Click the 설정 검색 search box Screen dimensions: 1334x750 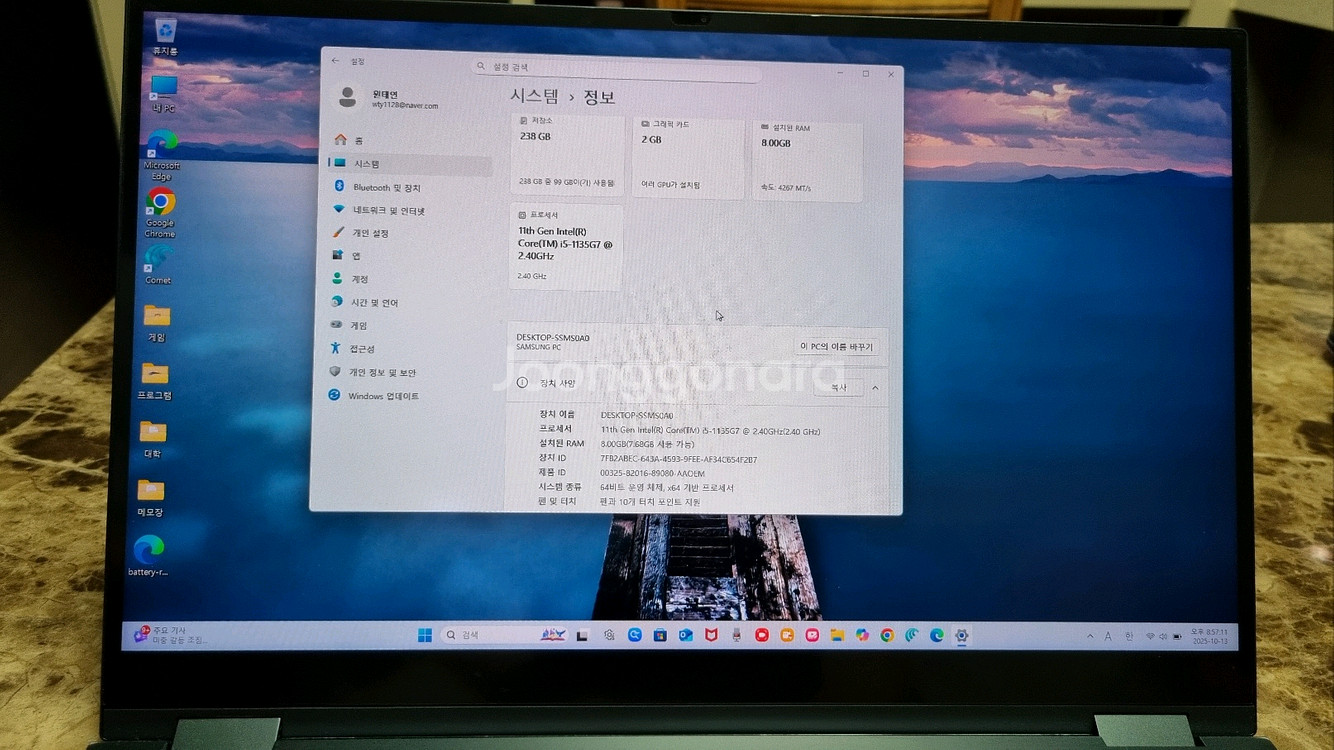(615, 67)
